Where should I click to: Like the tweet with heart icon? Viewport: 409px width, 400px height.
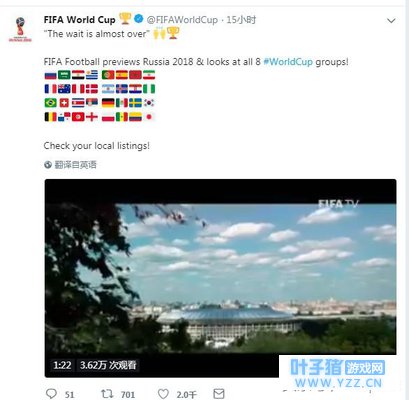tap(163, 394)
